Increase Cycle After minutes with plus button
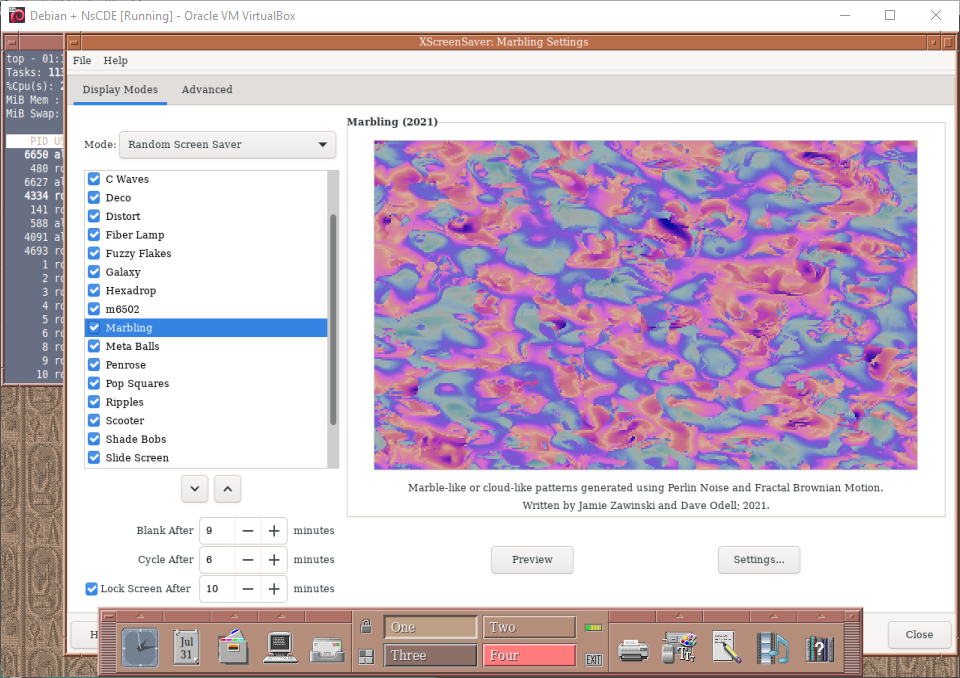This screenshot has height=678, width=960. pos(274,560)
